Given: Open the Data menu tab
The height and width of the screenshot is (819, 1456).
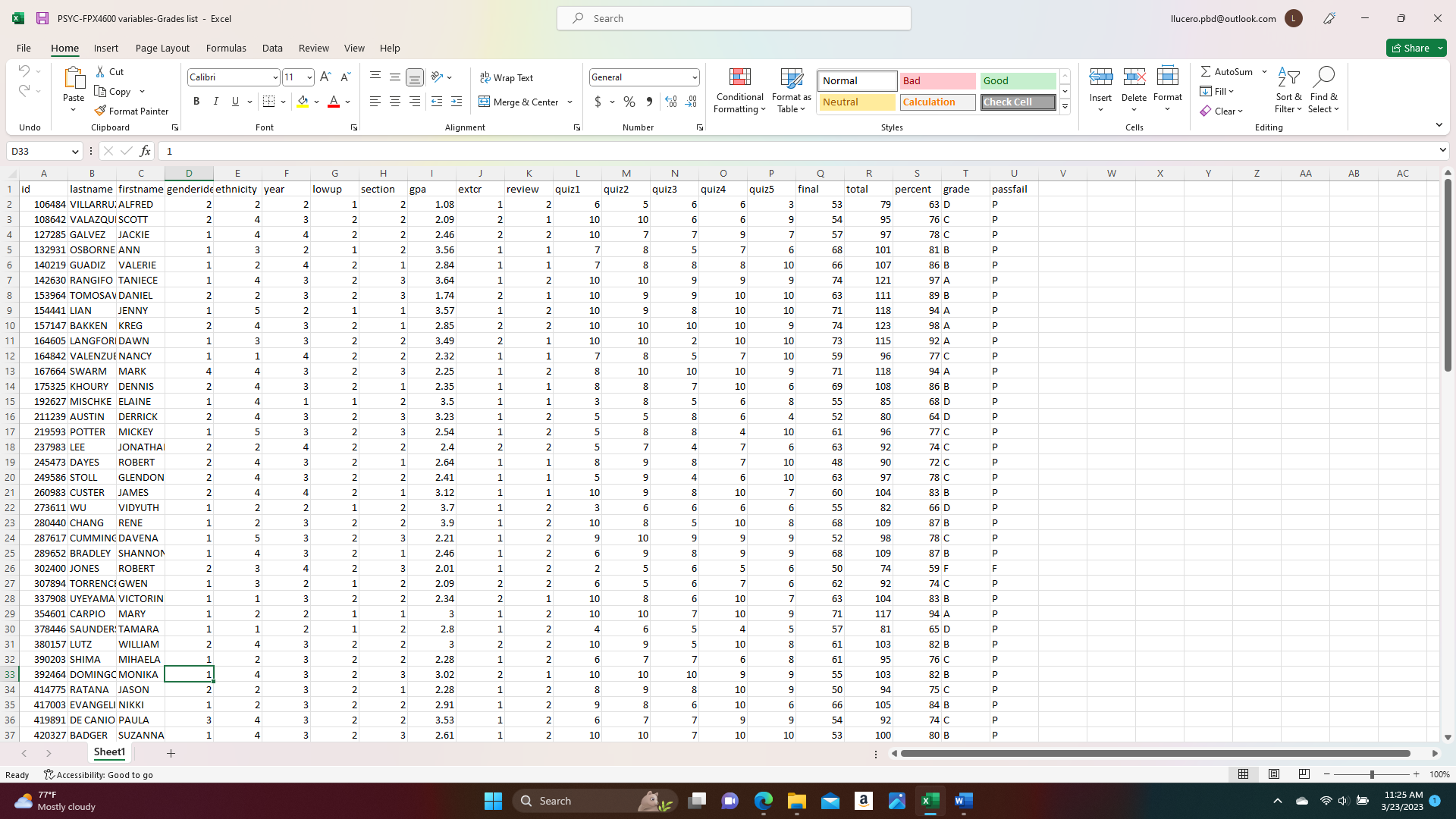Looking at the screenshot, I should [x=272, y=48].
